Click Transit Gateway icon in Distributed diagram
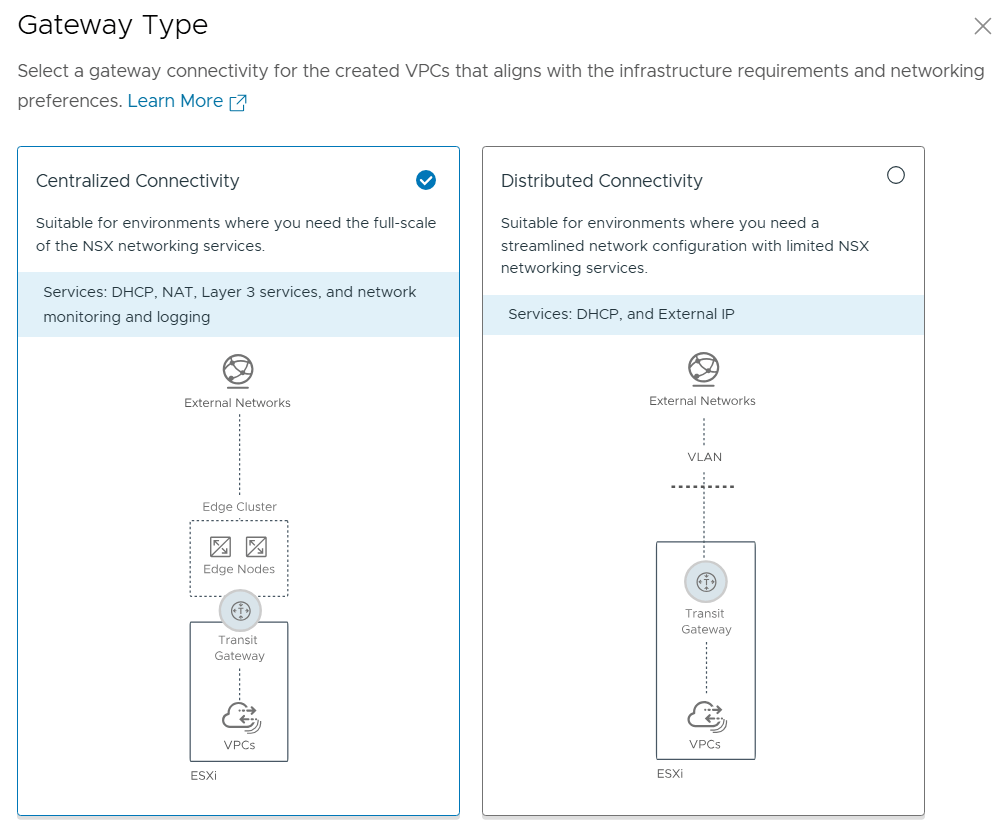1007x836 pixels. pyautogui.click(x=706, y=582)
